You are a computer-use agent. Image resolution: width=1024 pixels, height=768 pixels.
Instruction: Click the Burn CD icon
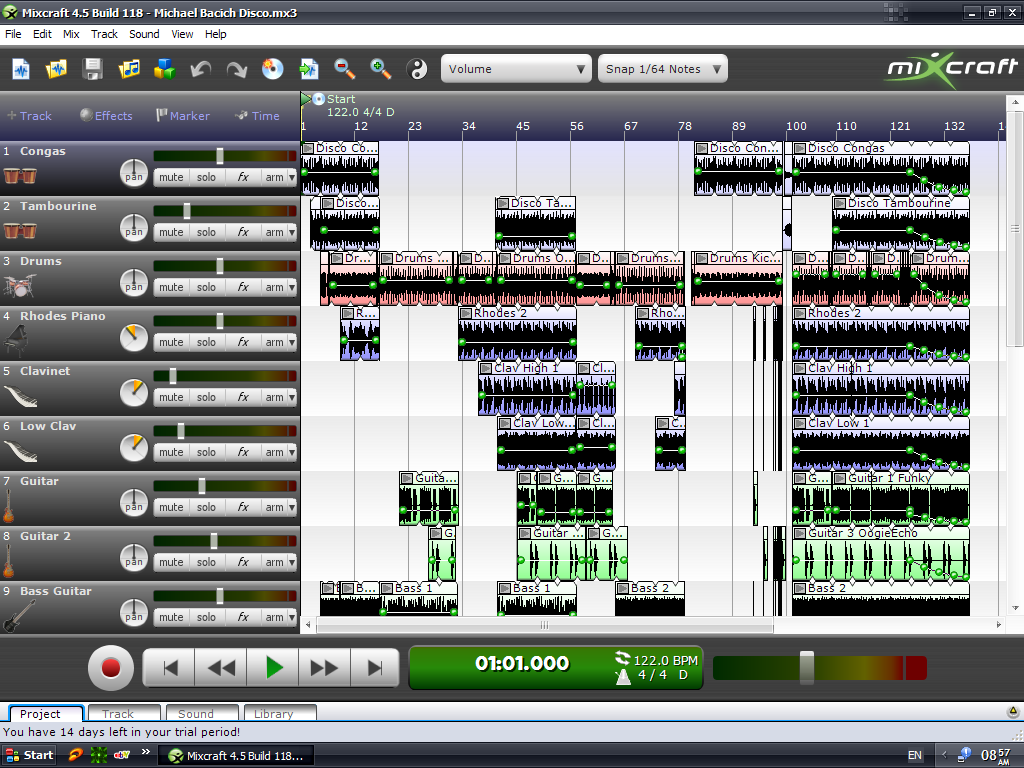click(272, 69)
